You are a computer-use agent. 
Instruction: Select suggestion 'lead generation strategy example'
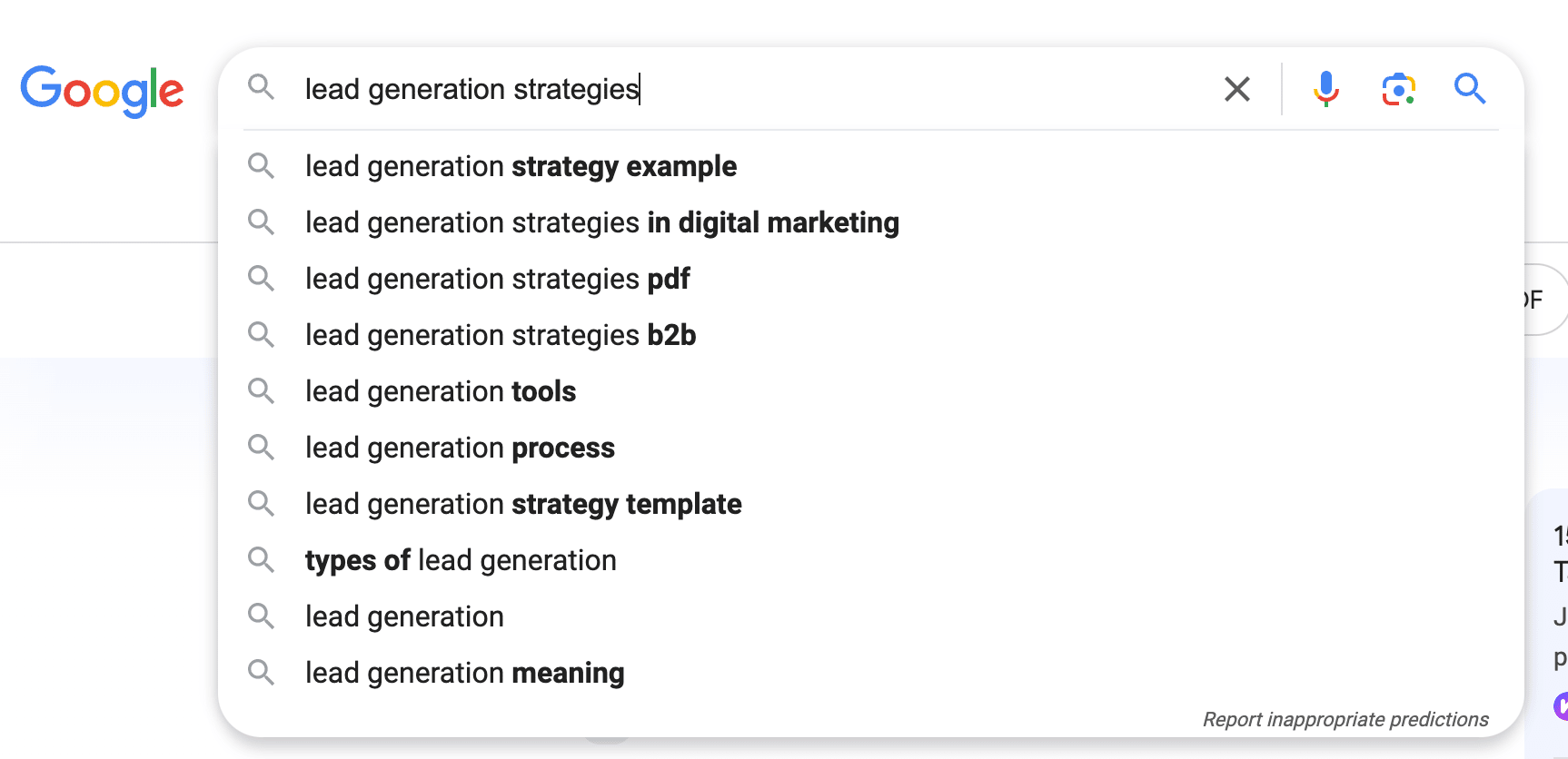(x=871, y=166)
